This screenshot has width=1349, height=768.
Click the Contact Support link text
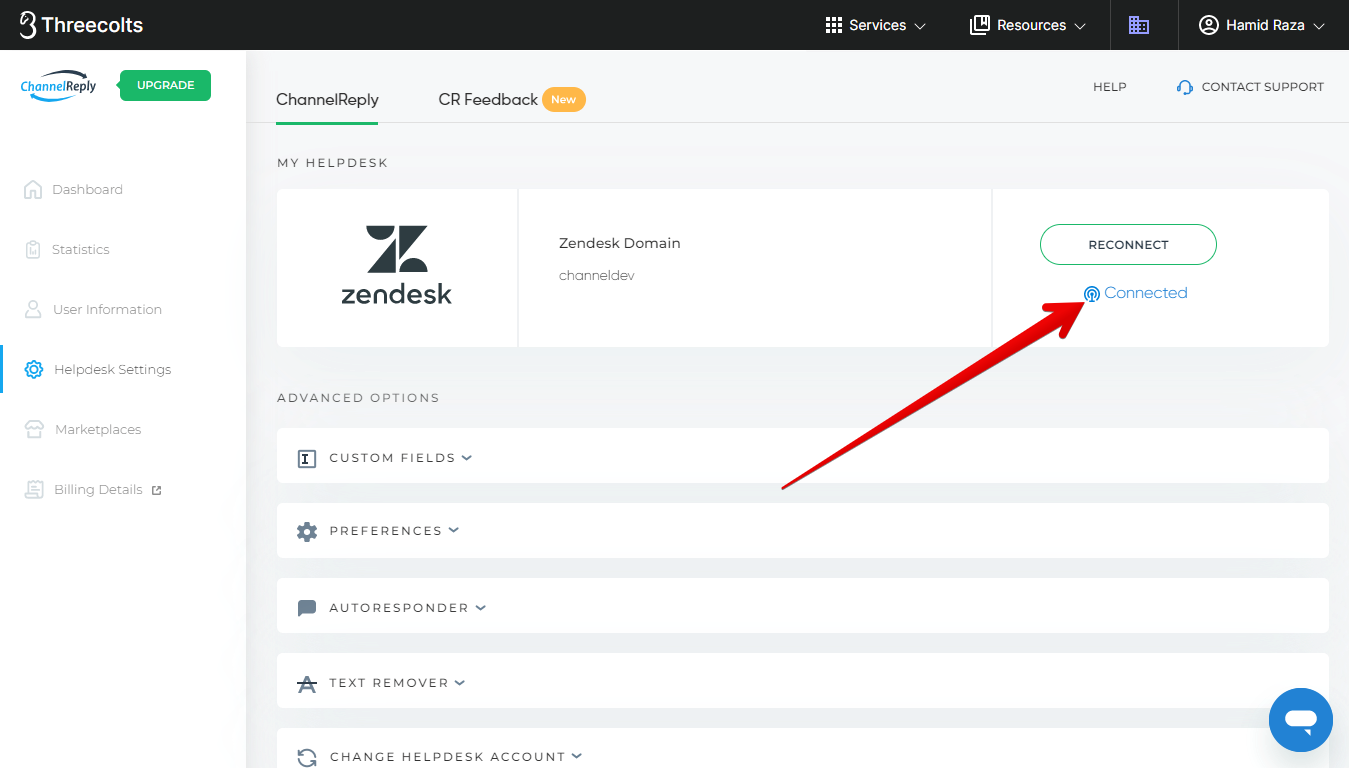[x=1262, y=87]
